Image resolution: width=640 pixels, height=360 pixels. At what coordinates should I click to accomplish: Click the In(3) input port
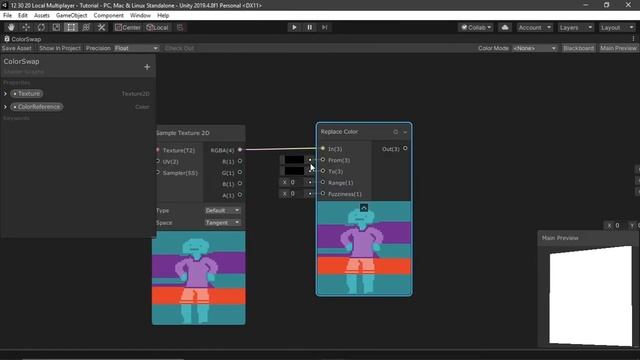click(323, 149)
